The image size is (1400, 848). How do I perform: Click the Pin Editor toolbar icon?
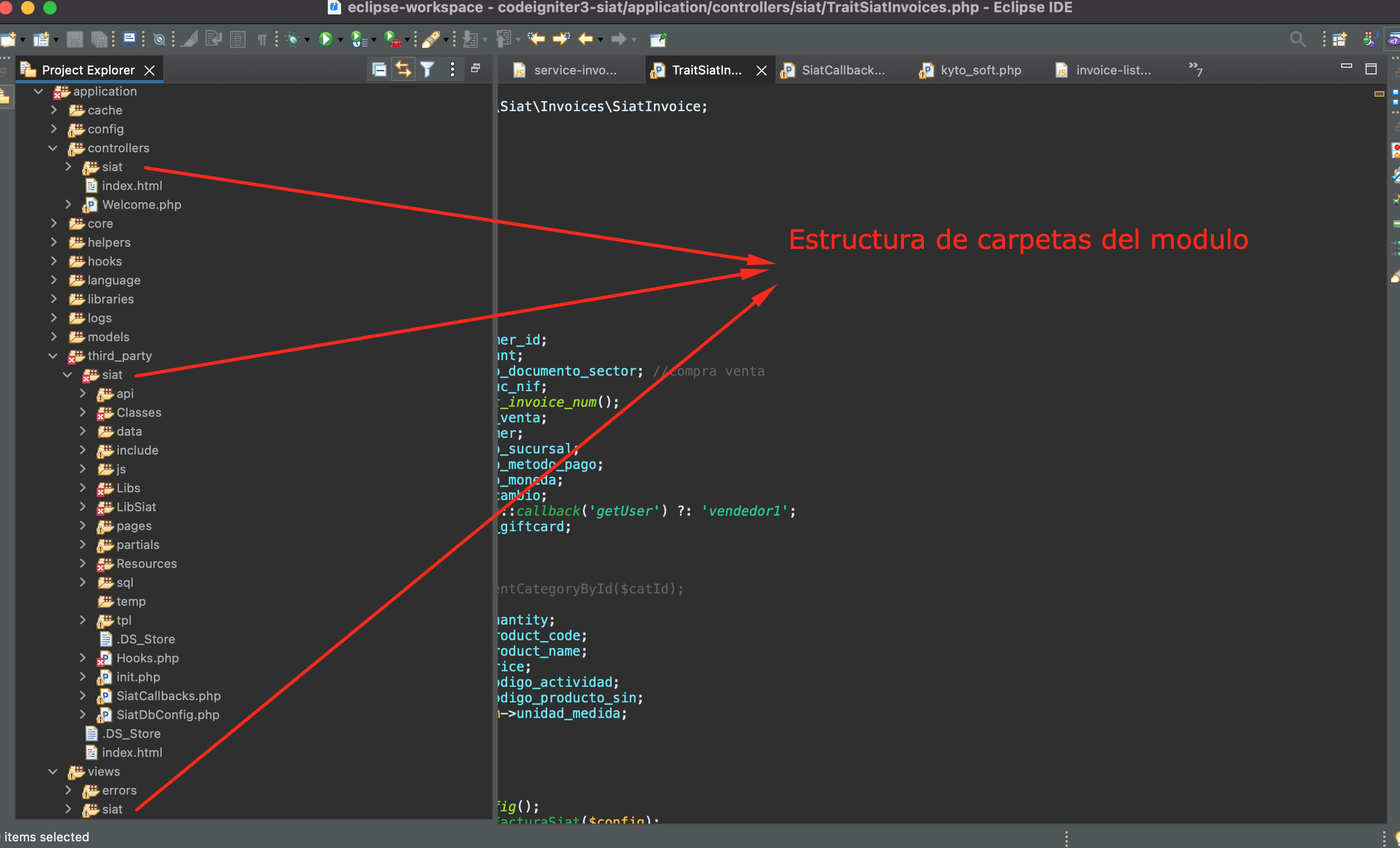tap(658, 39)
